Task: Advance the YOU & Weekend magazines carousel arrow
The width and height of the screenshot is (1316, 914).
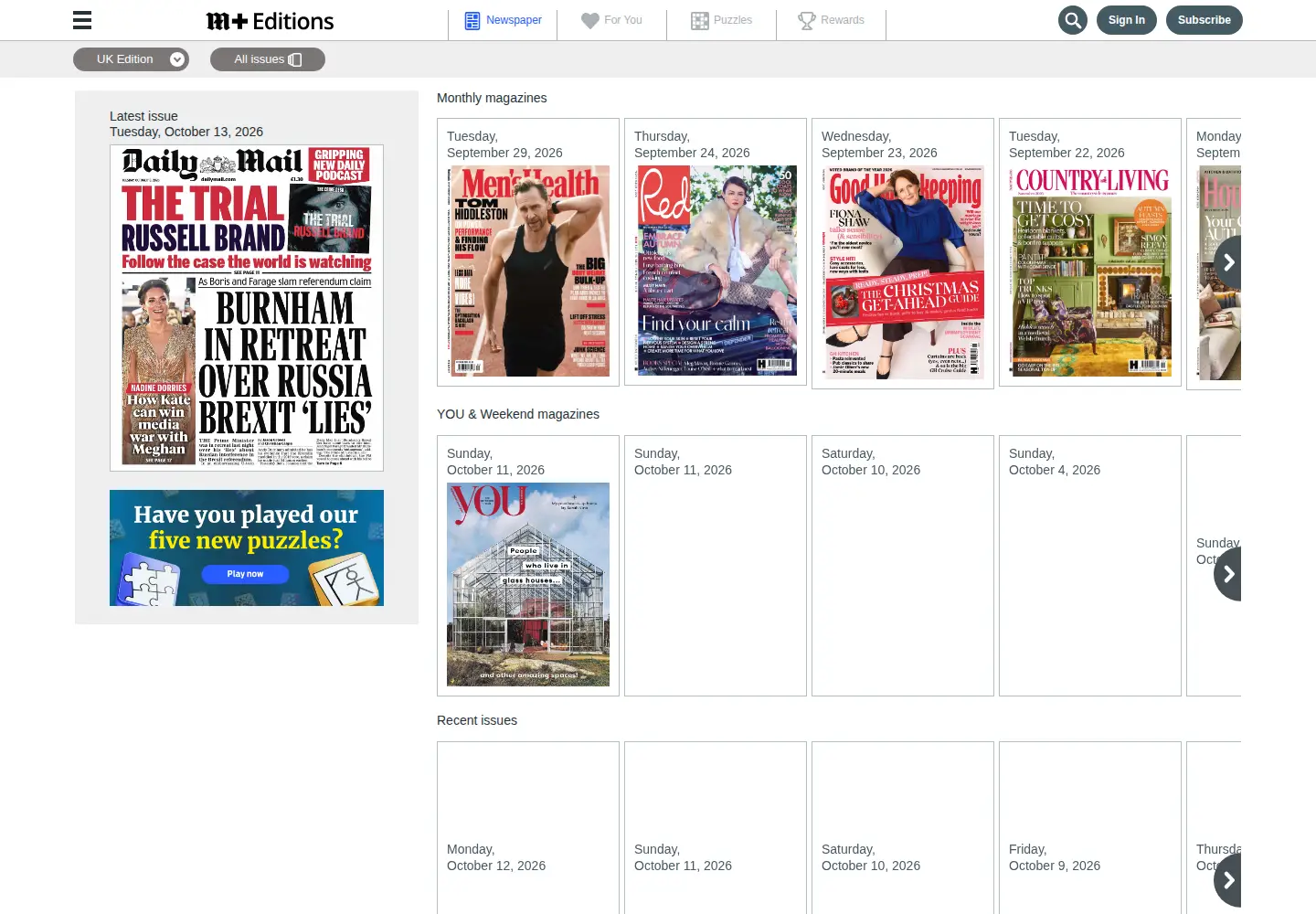Action: (1228, 574)
